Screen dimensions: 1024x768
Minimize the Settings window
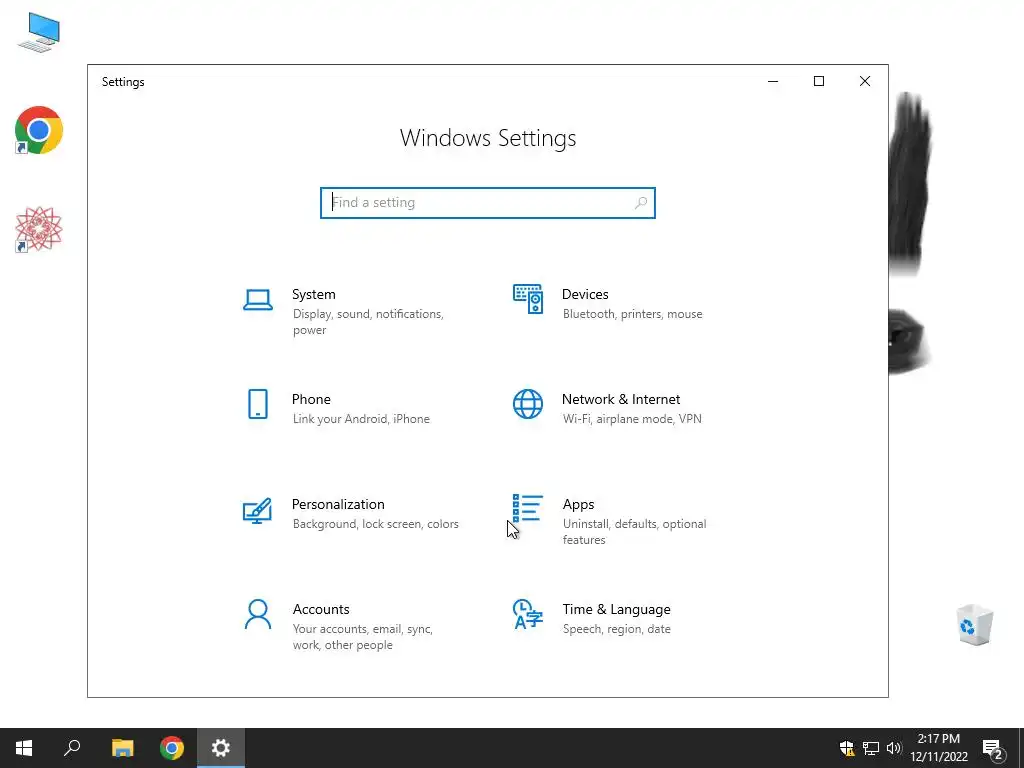click(x=773, y=82)
